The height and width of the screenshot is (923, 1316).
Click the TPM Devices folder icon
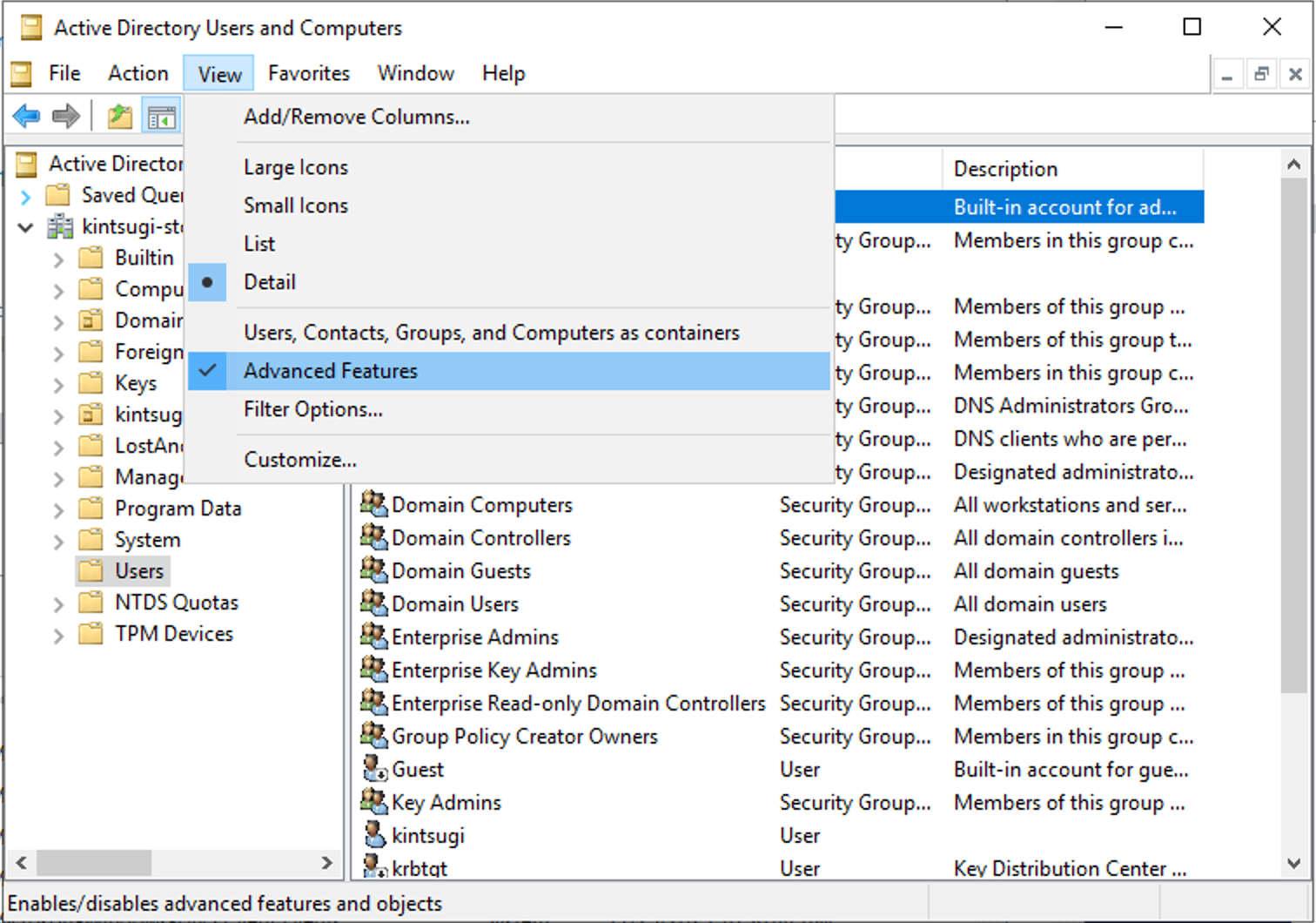(91, 634)
